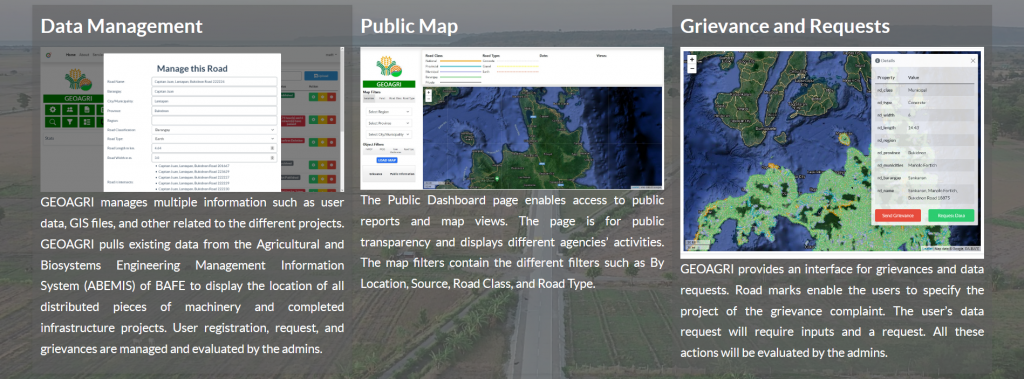
Task: Click the Road Name input field
Action: tap(214, 82)
